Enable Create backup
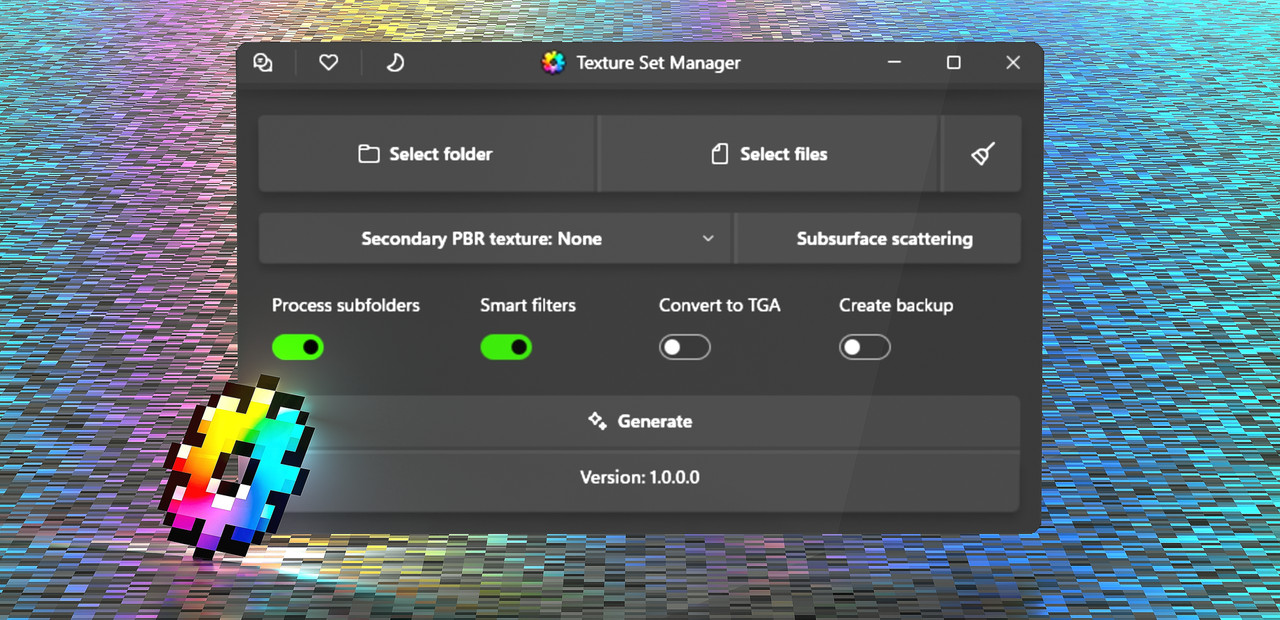This screenshot has height=620, width=1280. pos(865,347)
